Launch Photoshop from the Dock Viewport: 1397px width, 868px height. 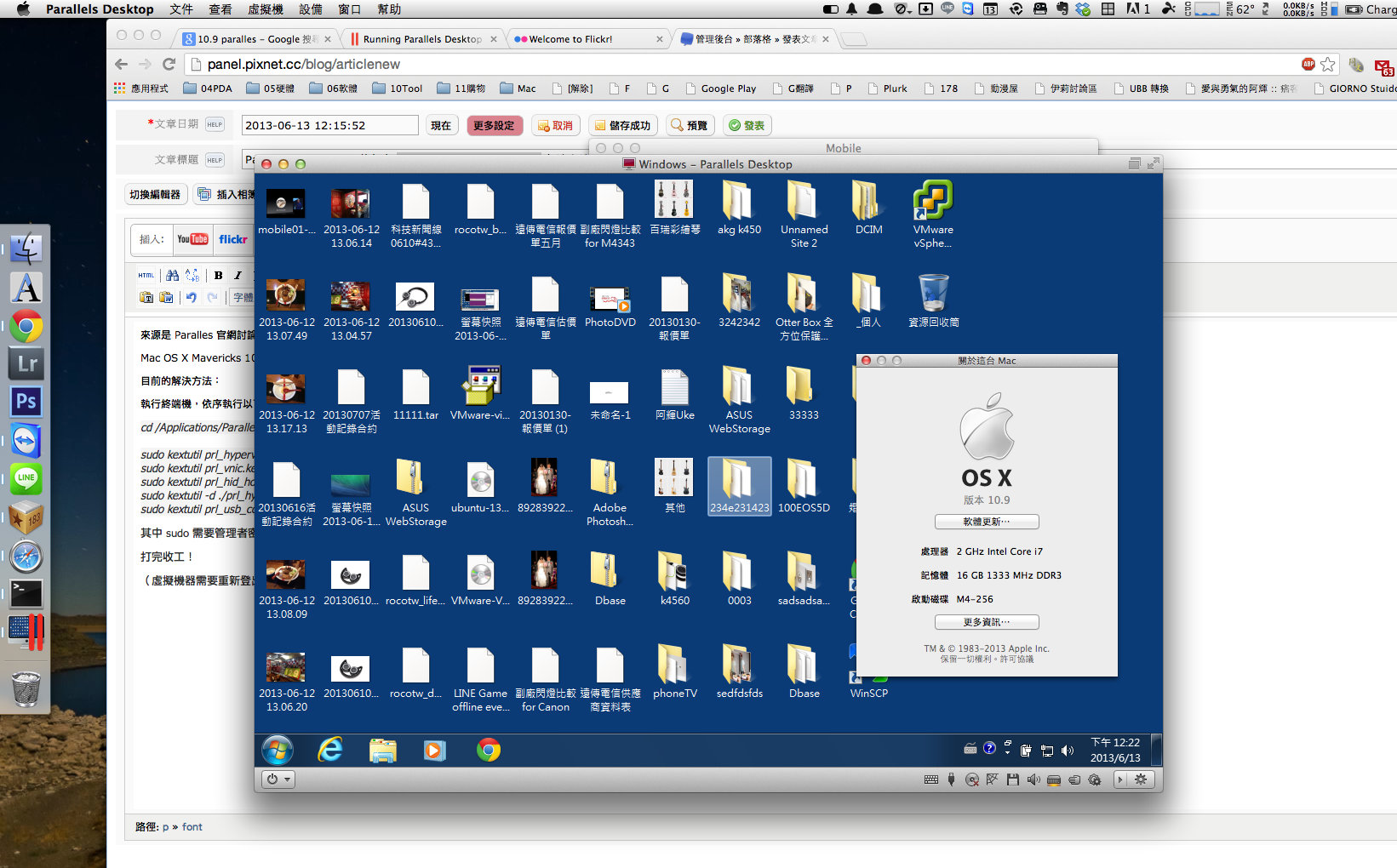(26, 402)
